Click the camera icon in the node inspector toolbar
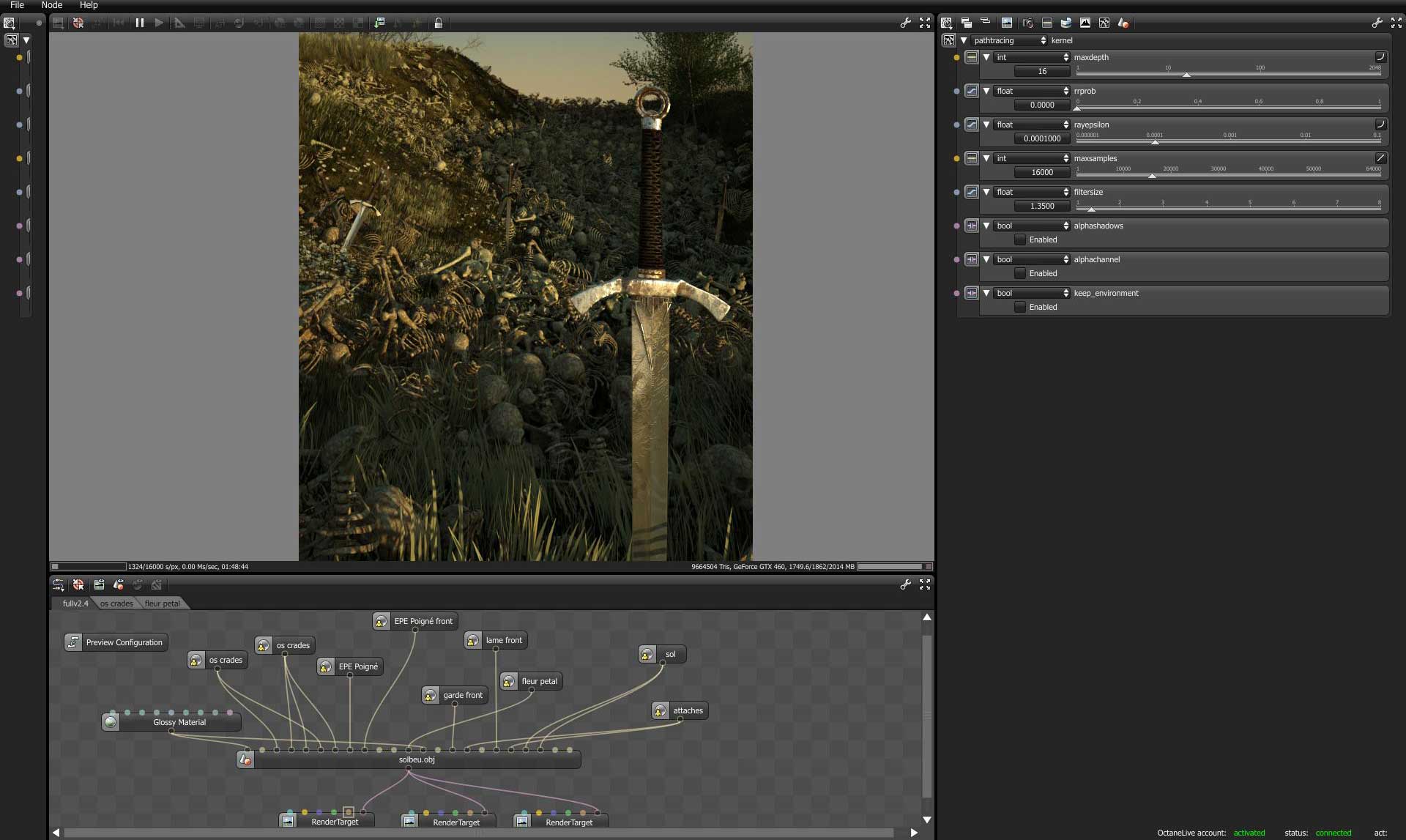Image resolution: width=1406 pixels, height=840 pixels. [x=1027, y=23]
